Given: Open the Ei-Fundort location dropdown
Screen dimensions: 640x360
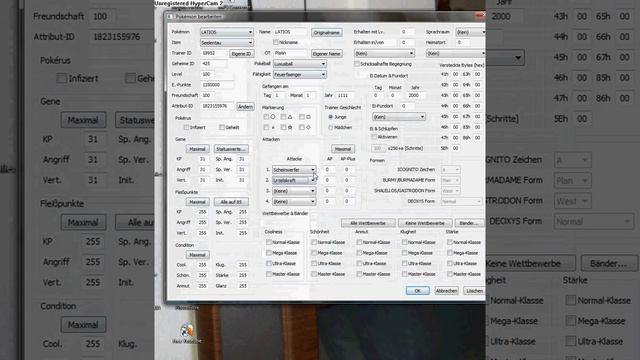Looking at the screenshot, I should pyautogui.click(x=398, y=117).
